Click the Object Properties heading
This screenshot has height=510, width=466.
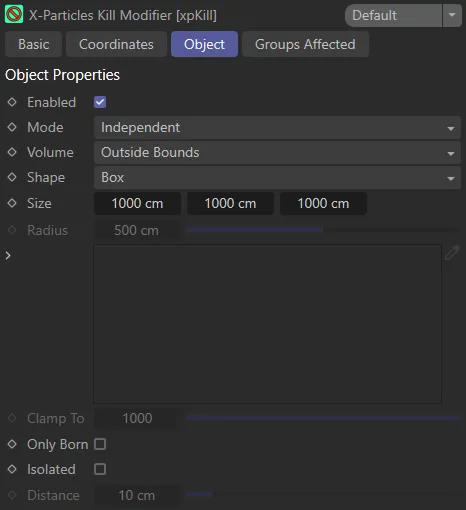click(x=62, y=75)
